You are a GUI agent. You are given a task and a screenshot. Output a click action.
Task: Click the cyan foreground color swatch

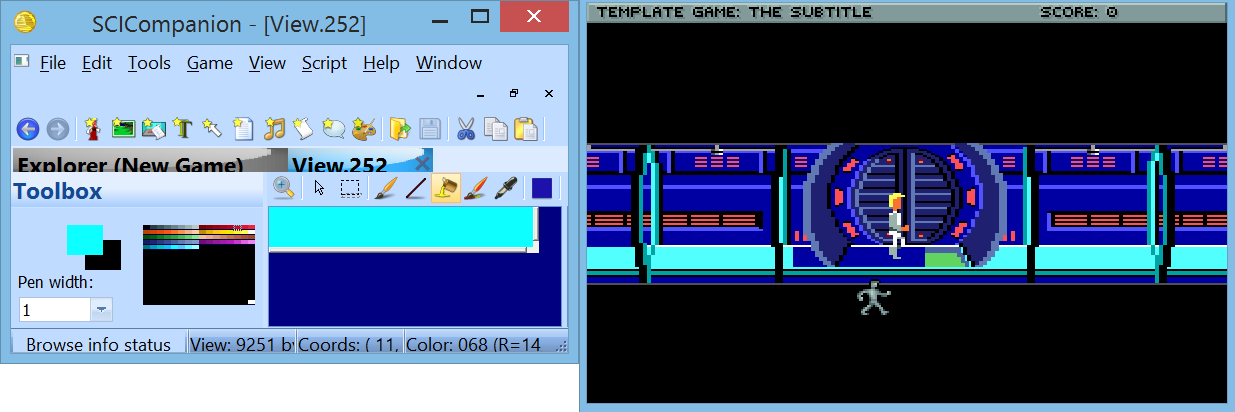(x=82, y=238)
